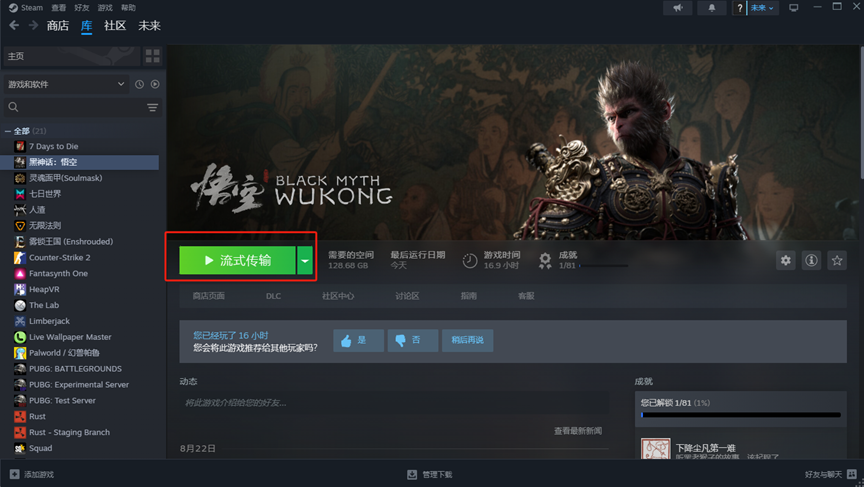The height and width of the screenshot is (487, 864).
Task: Click the Live Wallpaper Master icon
Action: tap(20, 337)
